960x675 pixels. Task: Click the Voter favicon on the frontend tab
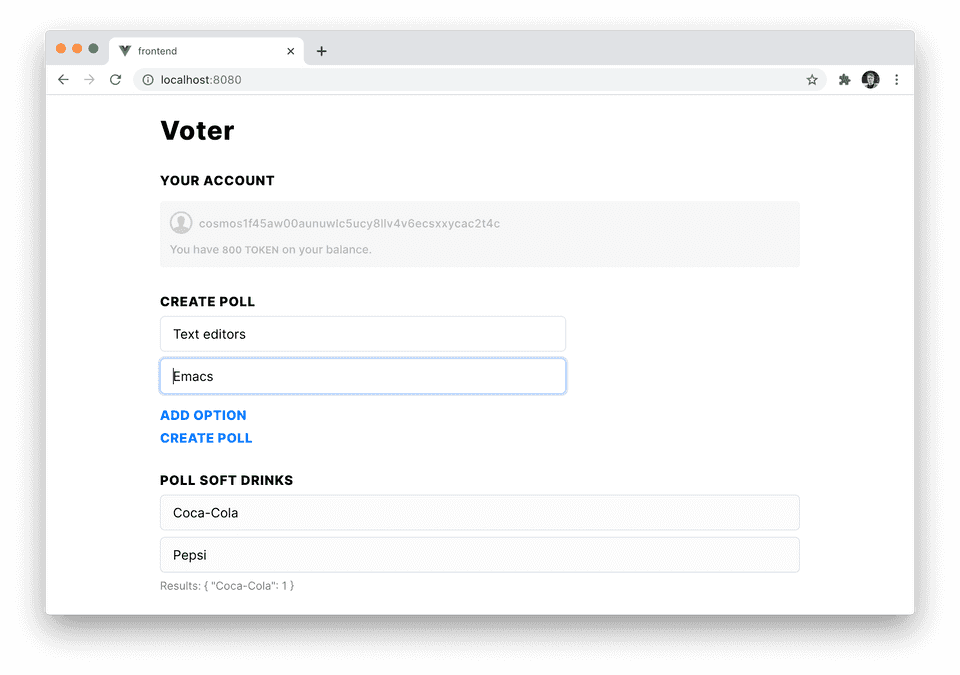pyautogui.click(x=124, y=50)
